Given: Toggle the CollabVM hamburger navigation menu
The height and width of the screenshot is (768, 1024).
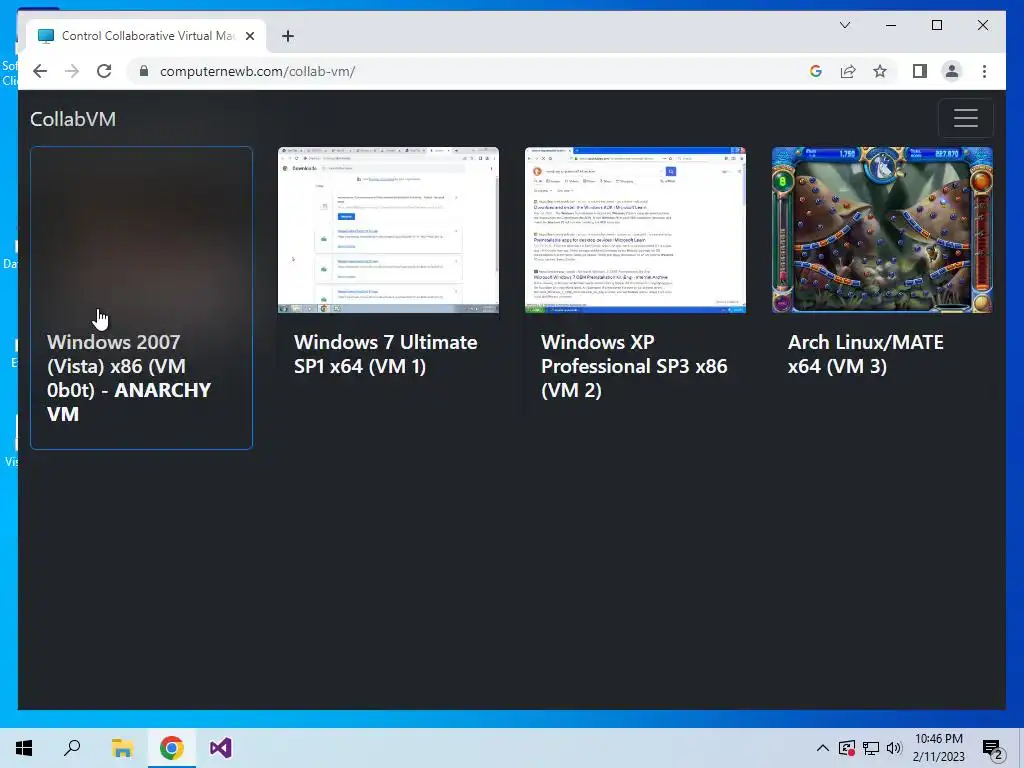Looking at the screenshot, I should click(x=965, y=118).
